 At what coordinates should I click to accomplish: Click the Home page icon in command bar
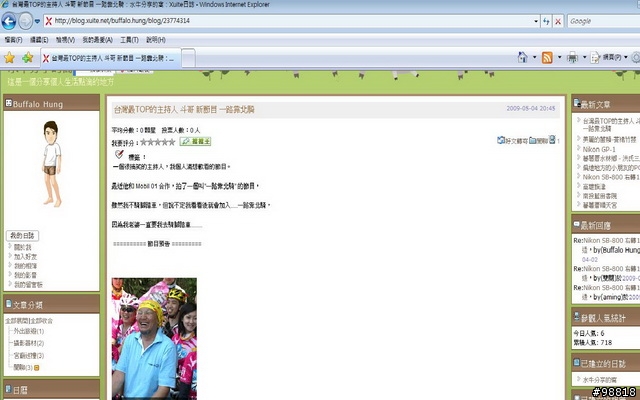pos(522,57)
